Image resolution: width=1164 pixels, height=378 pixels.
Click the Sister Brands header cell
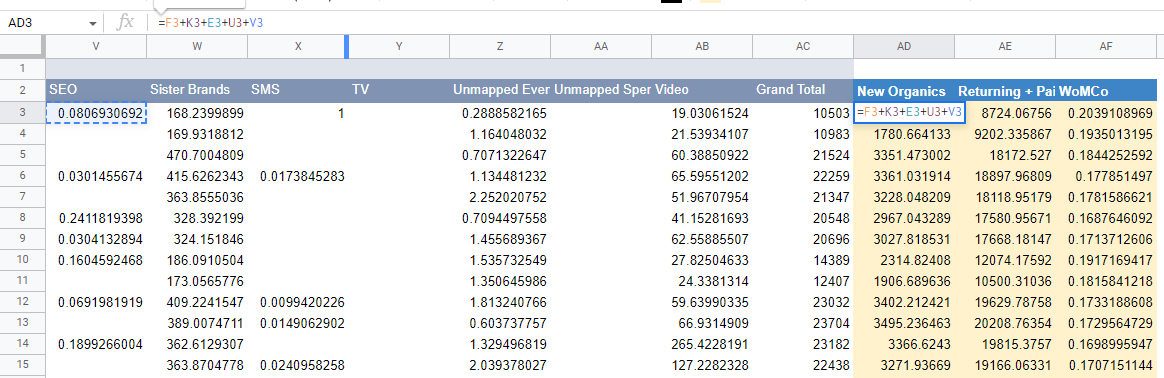point(197,91)
